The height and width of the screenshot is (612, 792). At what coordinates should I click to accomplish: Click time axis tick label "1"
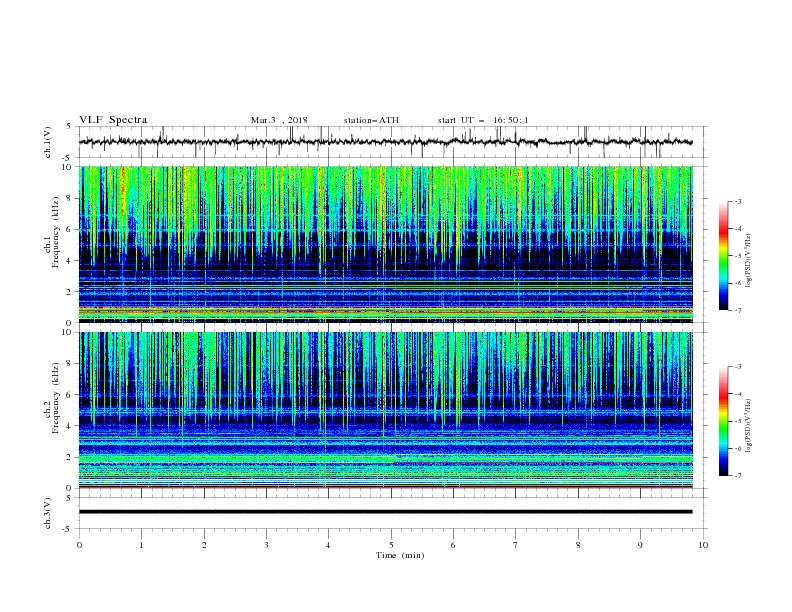click(141, 545)
